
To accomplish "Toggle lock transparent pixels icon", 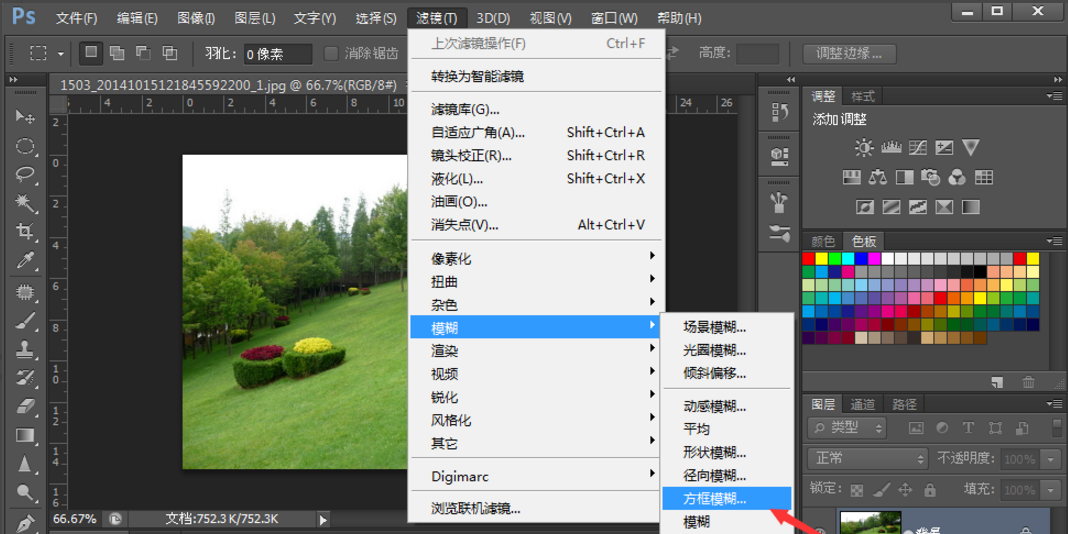I will click(856, 490).
